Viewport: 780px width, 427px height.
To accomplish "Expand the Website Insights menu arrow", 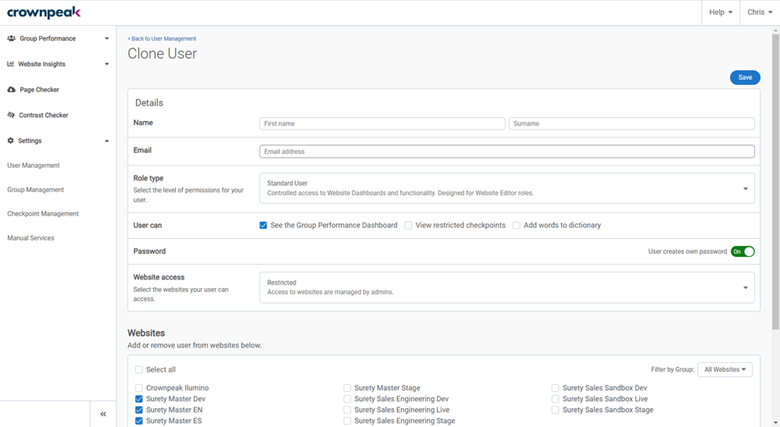I will click(x=106, y=64).
